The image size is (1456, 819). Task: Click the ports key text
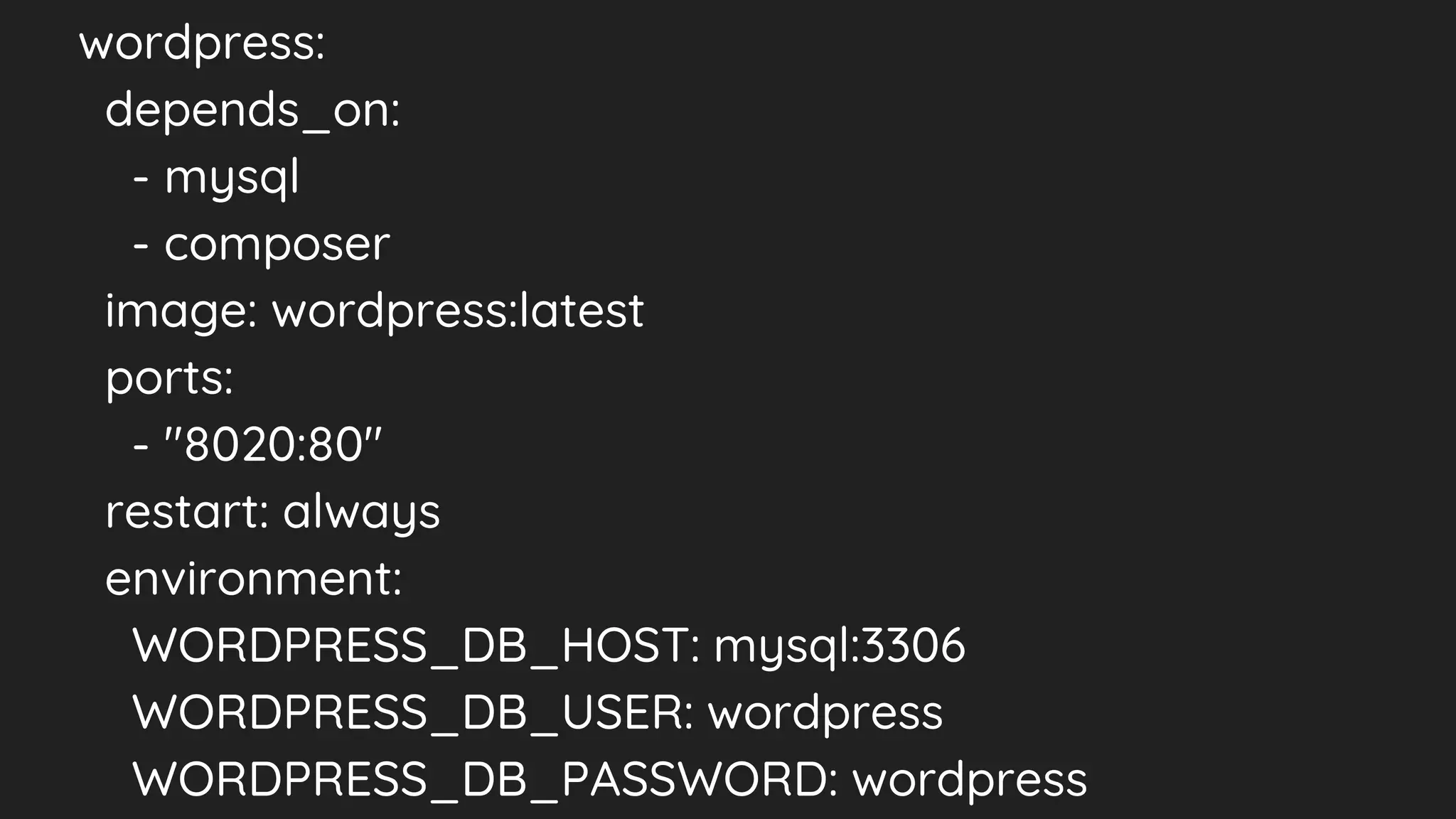click(169, 378)
